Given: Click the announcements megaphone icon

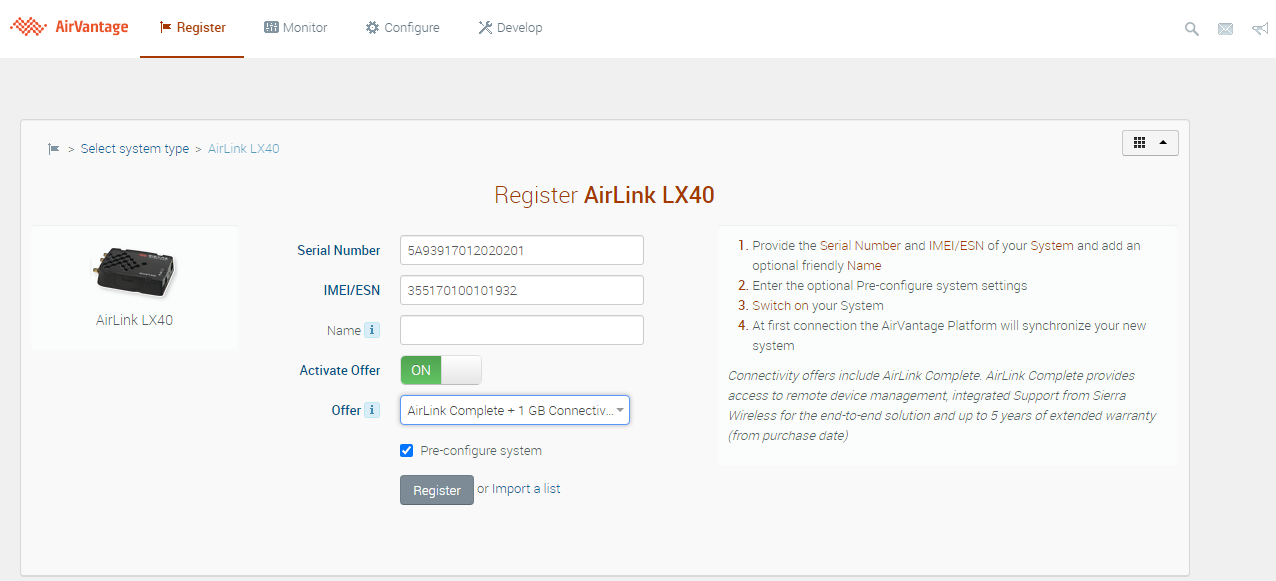Looking at the screenshot, I should (1259, 29).
